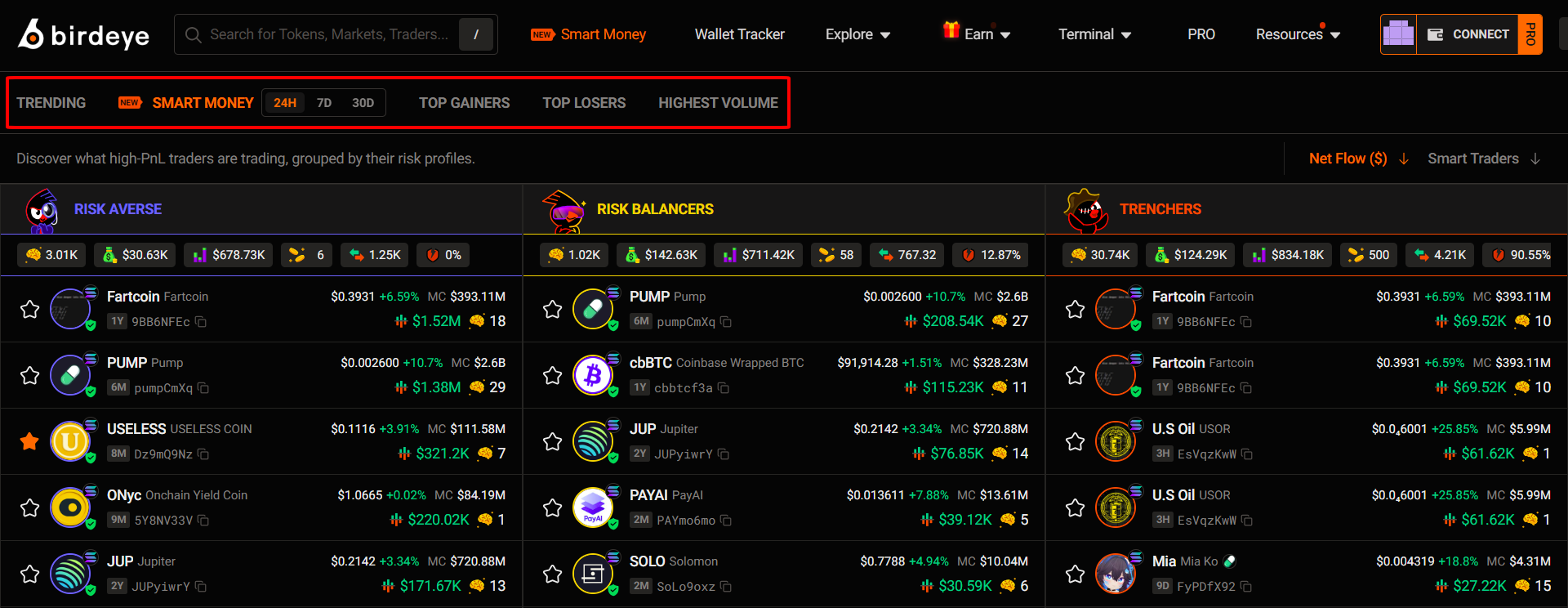
Task: Favorite SOLO Solomon token star
Action: (x=553, y=574)
